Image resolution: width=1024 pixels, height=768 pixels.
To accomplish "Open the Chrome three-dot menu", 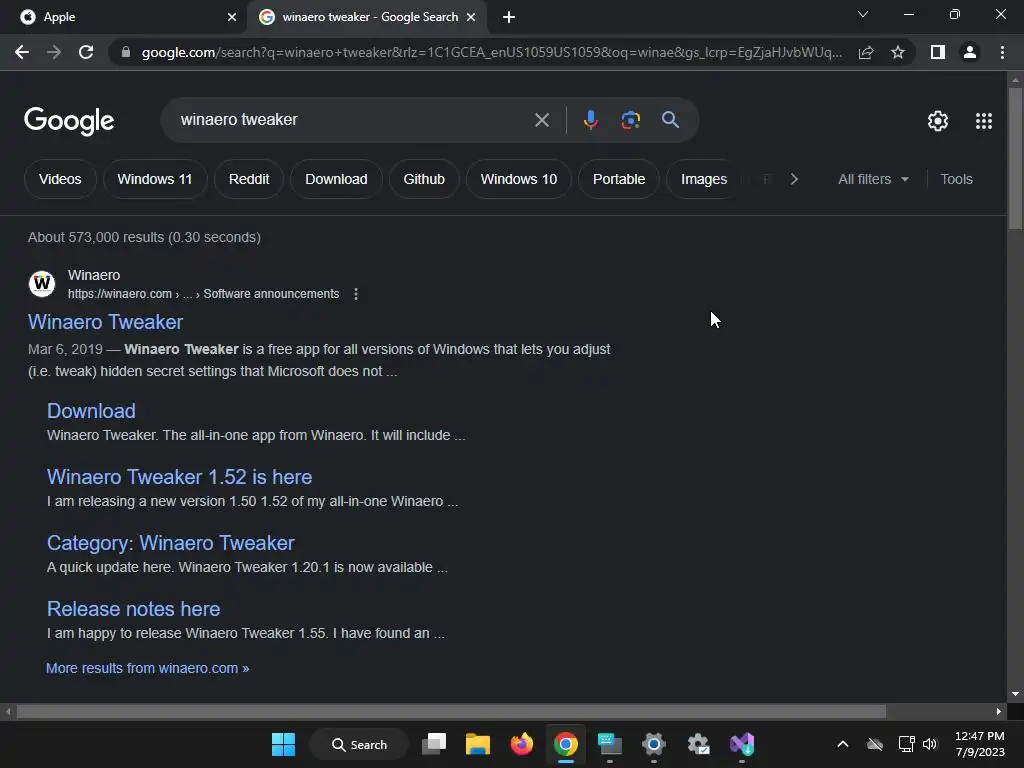I will click(x=1002, y=52).
